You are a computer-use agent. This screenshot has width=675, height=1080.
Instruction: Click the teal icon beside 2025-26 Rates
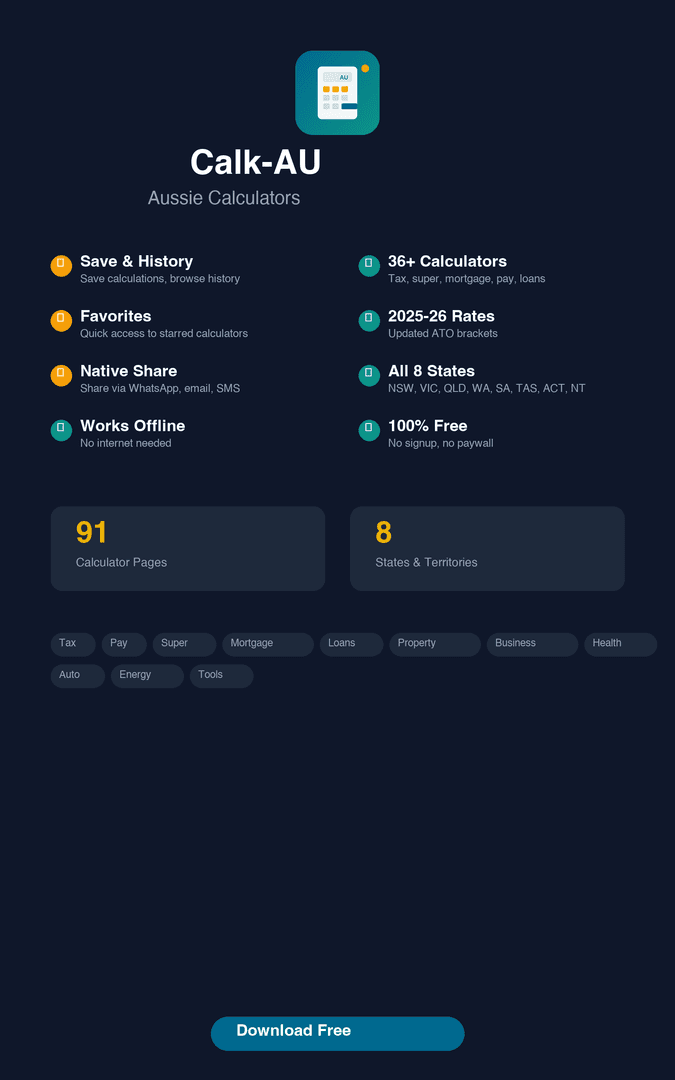[369, 321]
